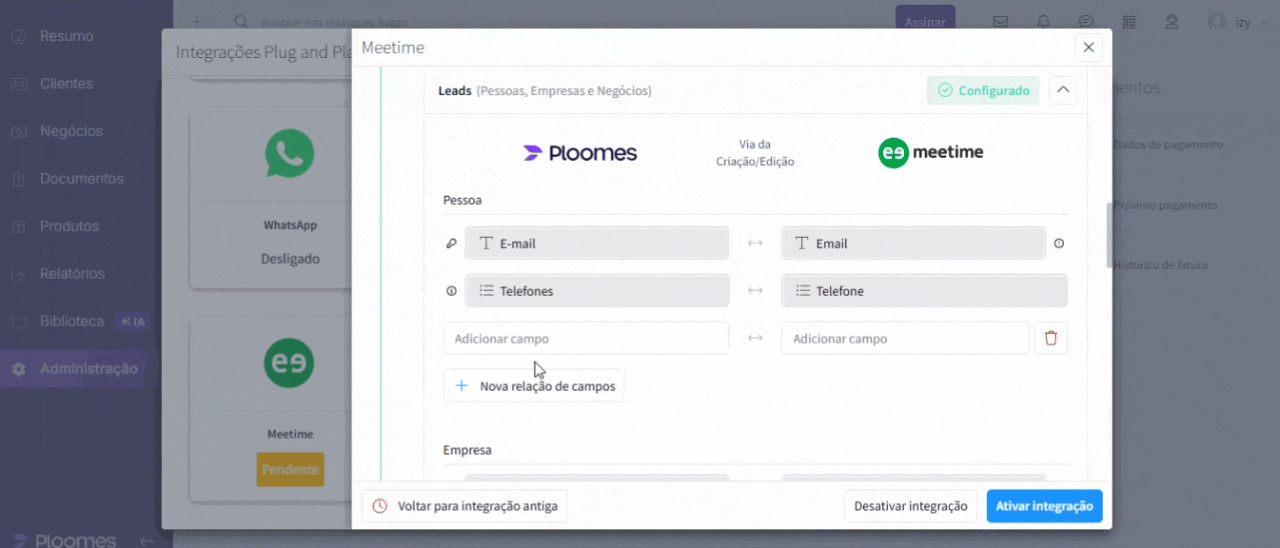Click Dados de pagamento in background page

(1167, 145)
